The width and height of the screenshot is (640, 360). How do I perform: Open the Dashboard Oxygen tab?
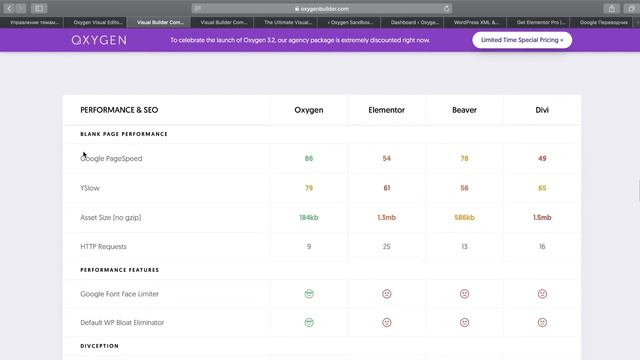click(414, 22)
